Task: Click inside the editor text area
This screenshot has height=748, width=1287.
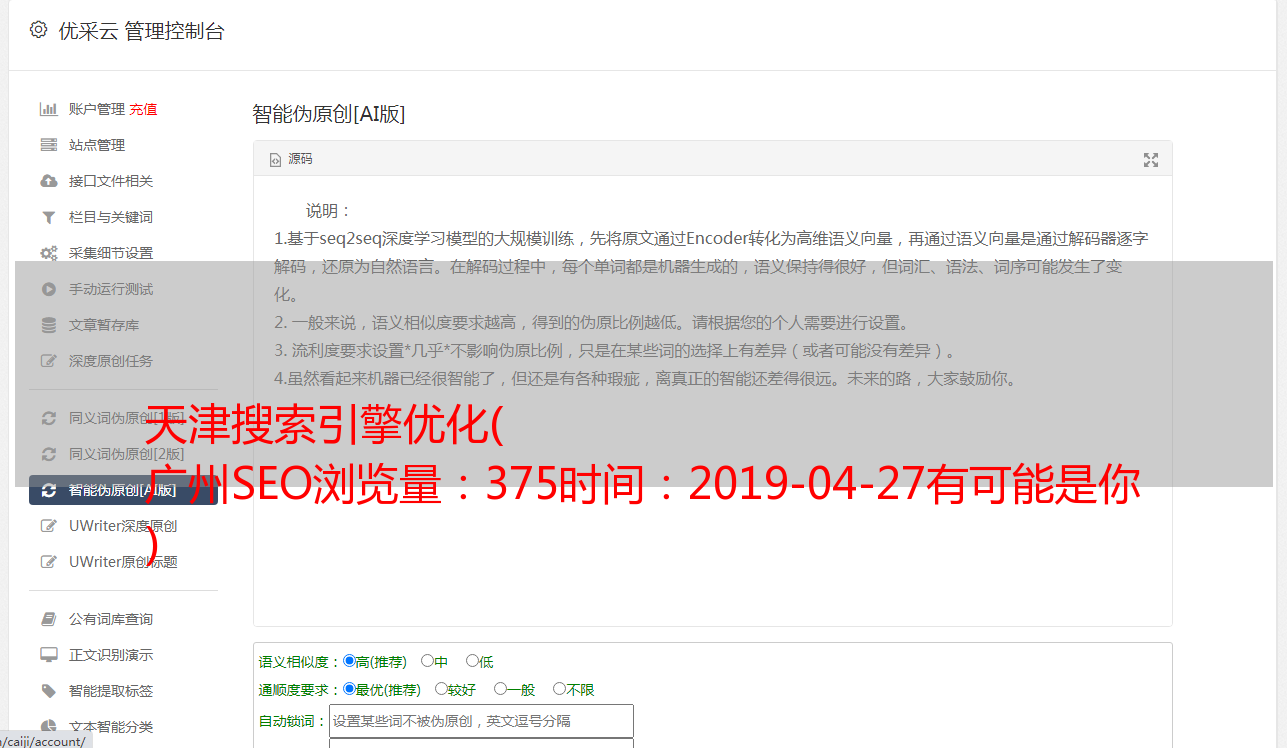Action: pos(712,401)
